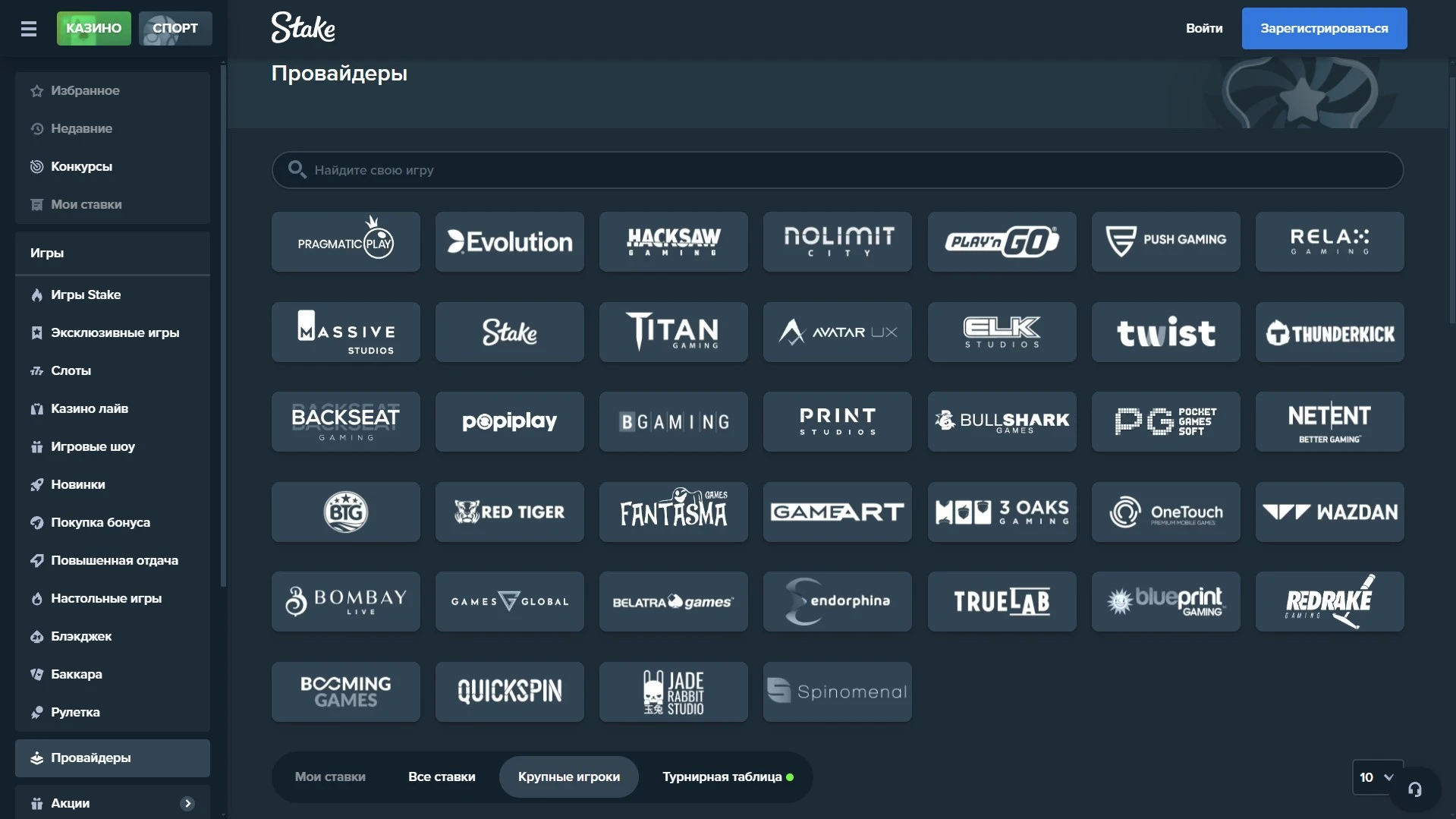
Task: Open TrueLab provider tile
Action: coord(1002,601)
